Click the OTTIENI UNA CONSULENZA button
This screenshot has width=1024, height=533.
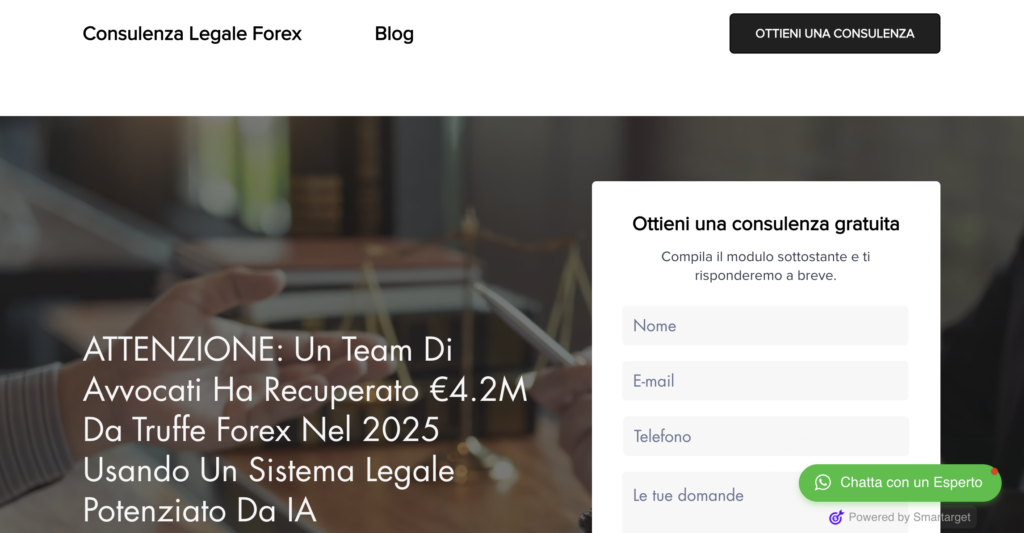[835, 33]
